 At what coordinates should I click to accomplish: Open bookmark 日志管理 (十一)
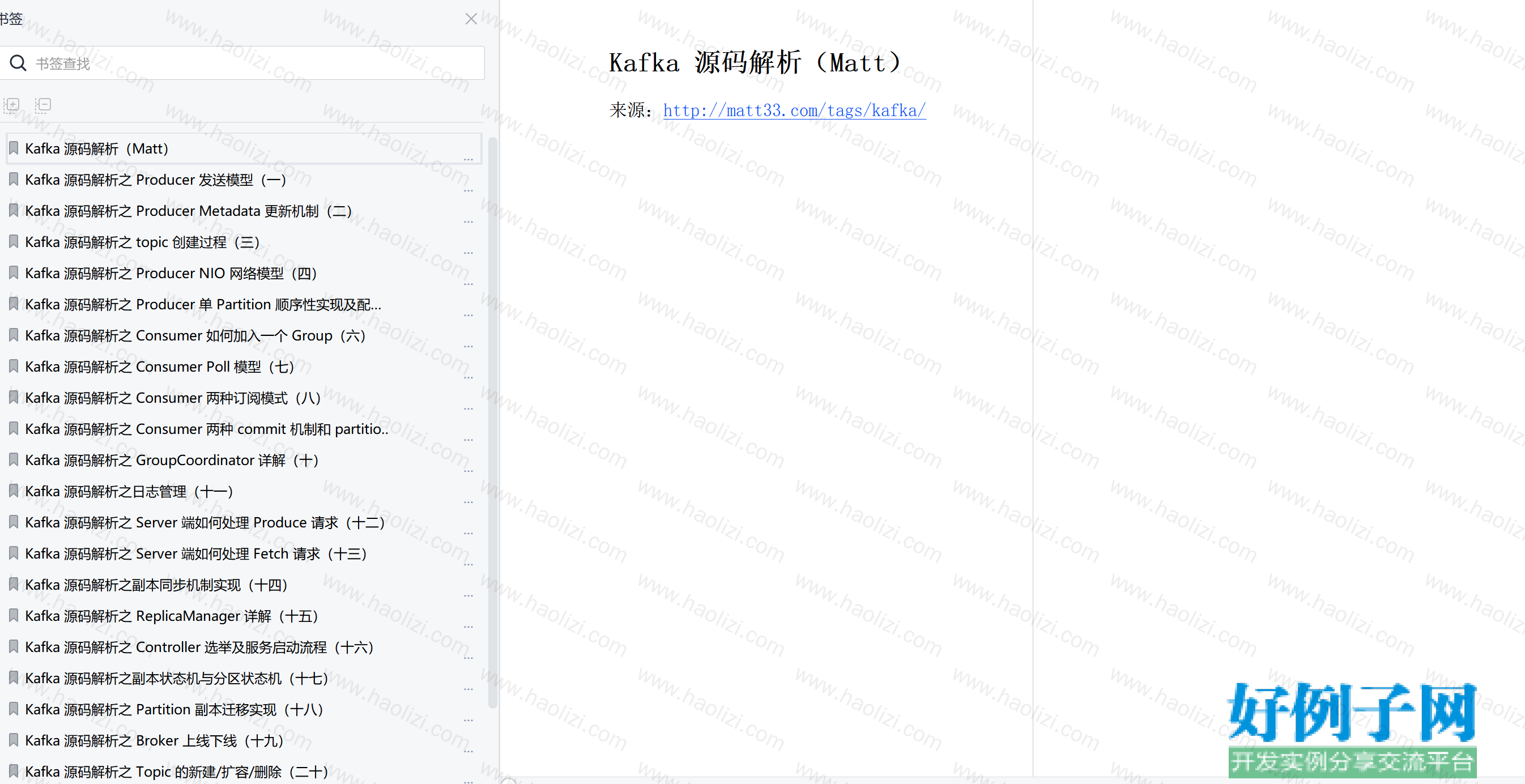pyautogui.click(x=129, y=492)
